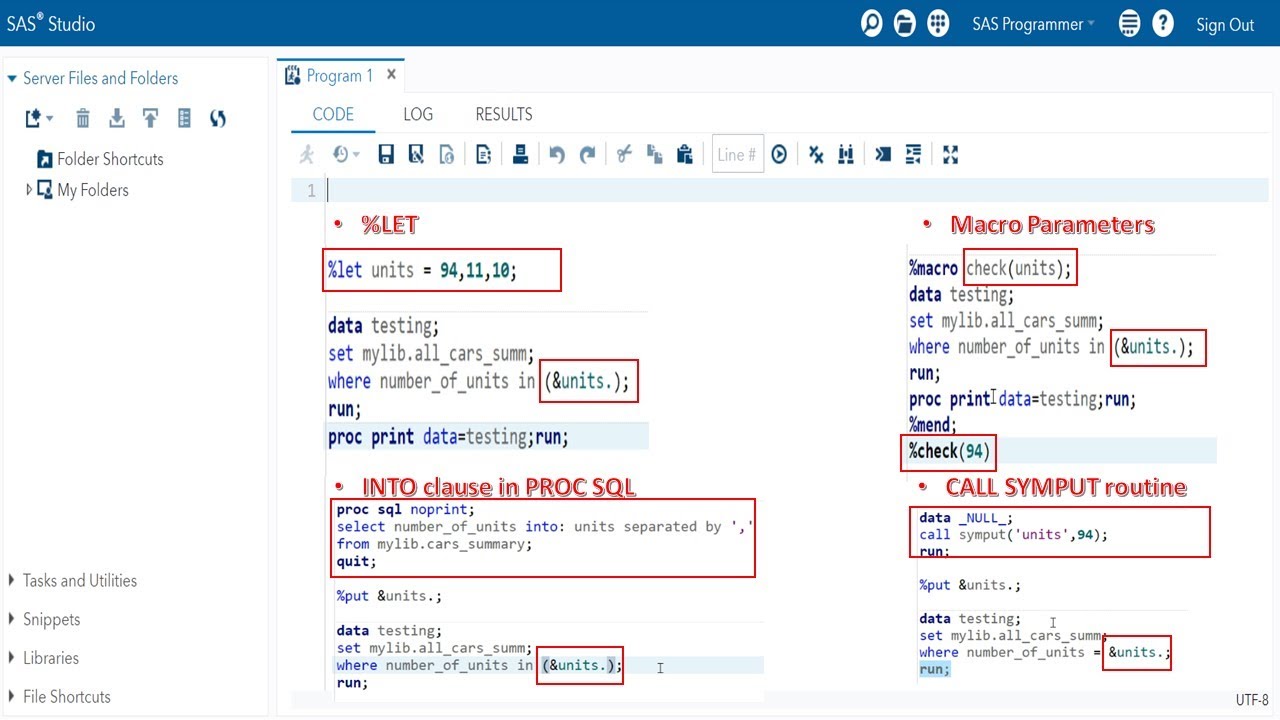Expand the My Folders tree node

[x=29, y=189]
